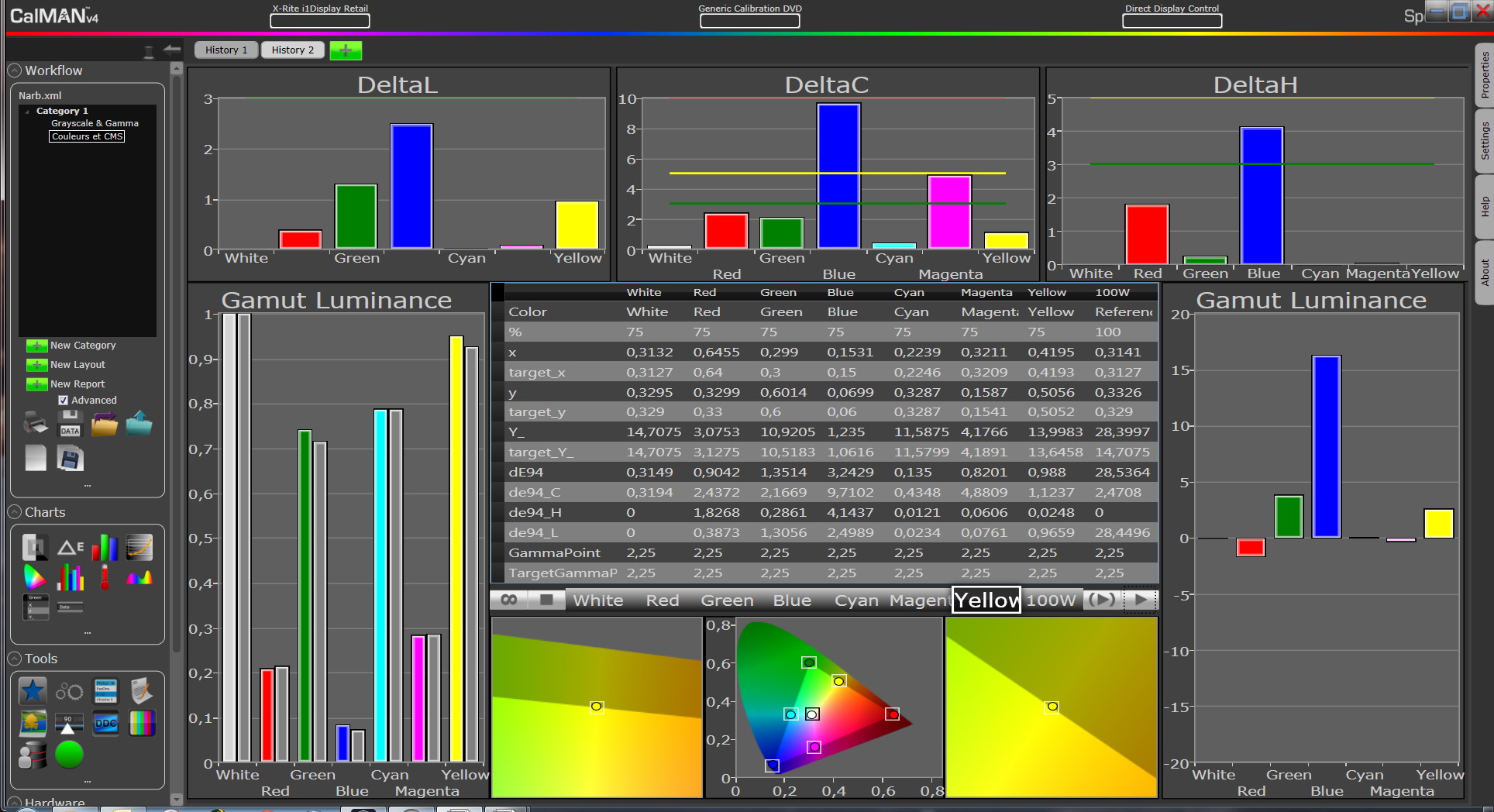The image size is (1494, 812).
Task: Click Direct Display Control box
Action: pos(1172,20)
